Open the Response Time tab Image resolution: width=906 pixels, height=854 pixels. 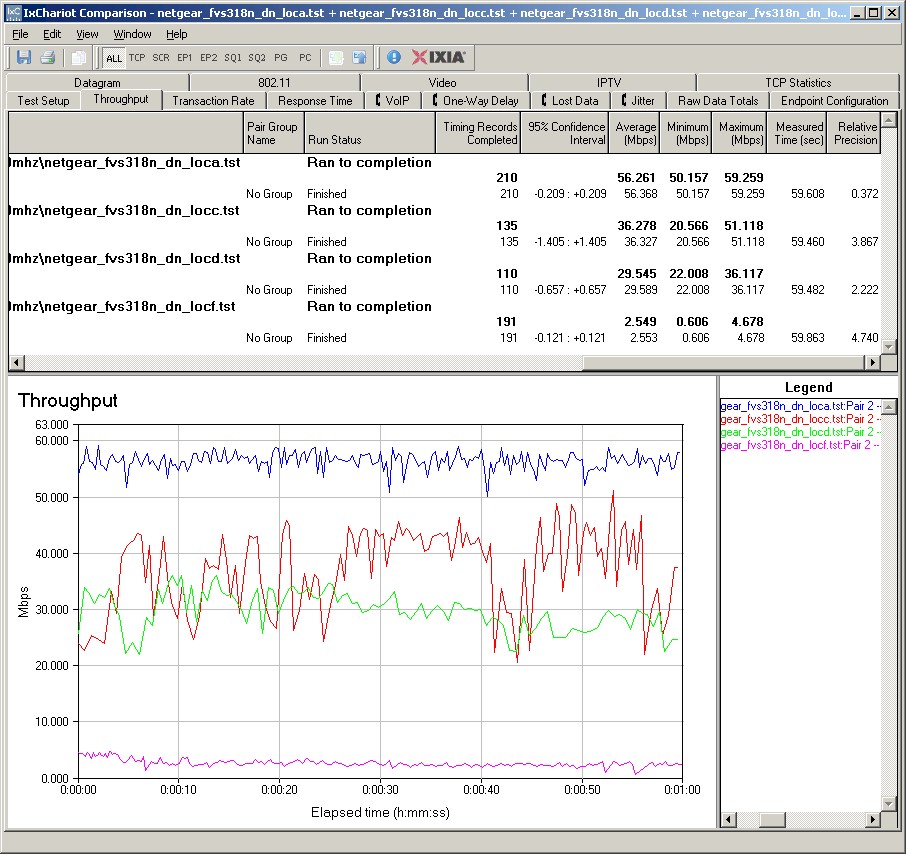pos(315,101)
